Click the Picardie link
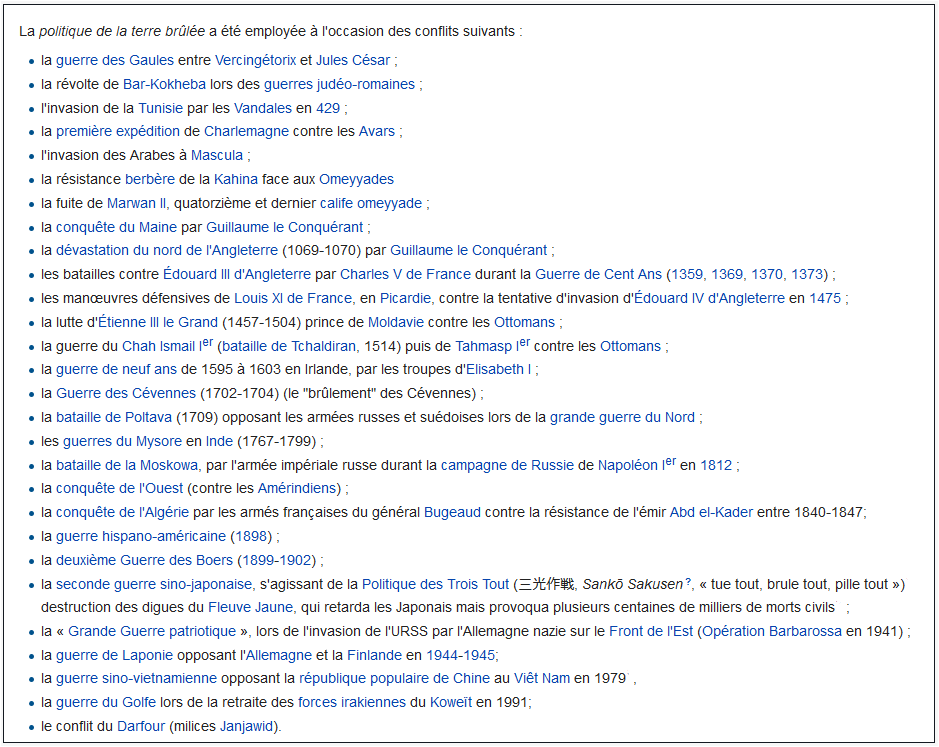This screenshot has width=939, height=747. (x=405, y=298)
